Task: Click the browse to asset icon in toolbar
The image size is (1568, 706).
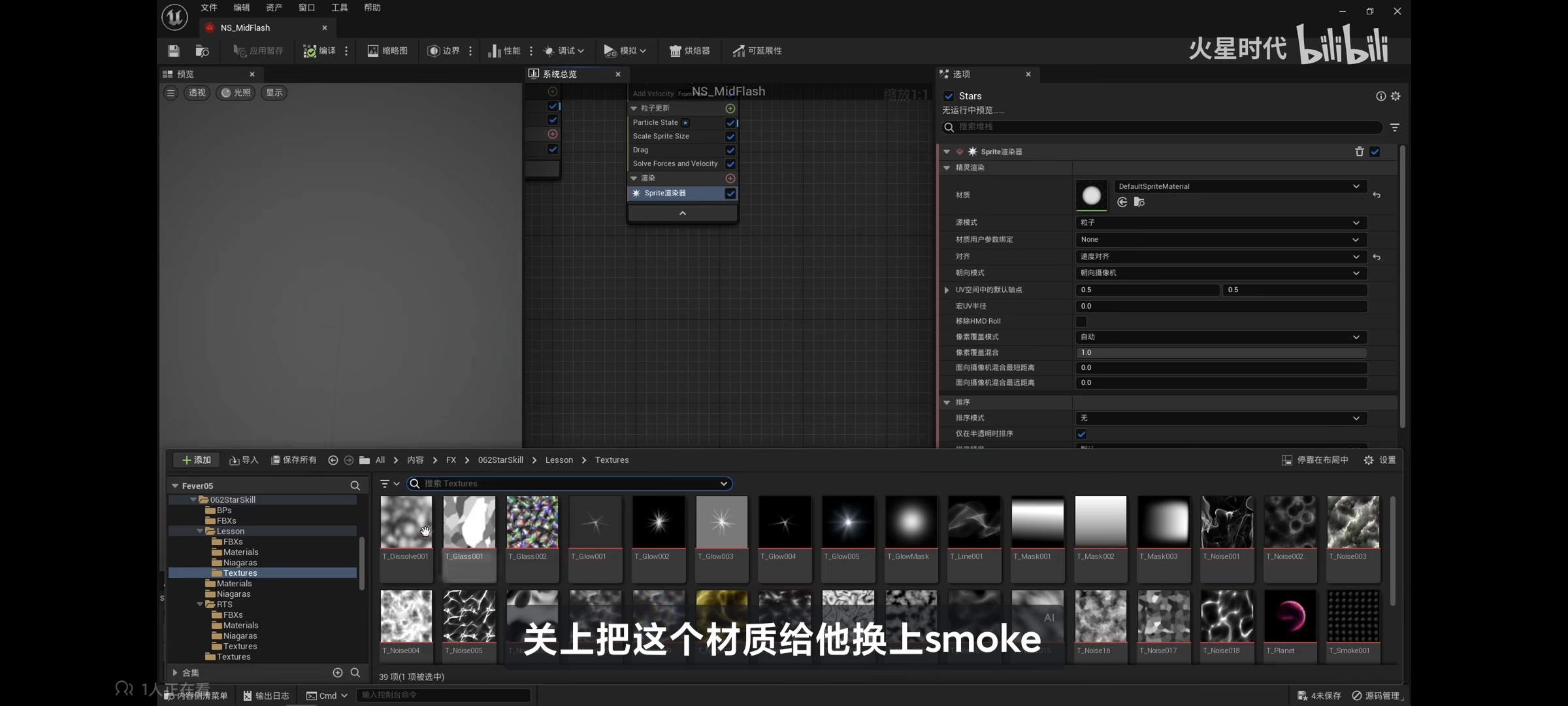Action: 202,50
